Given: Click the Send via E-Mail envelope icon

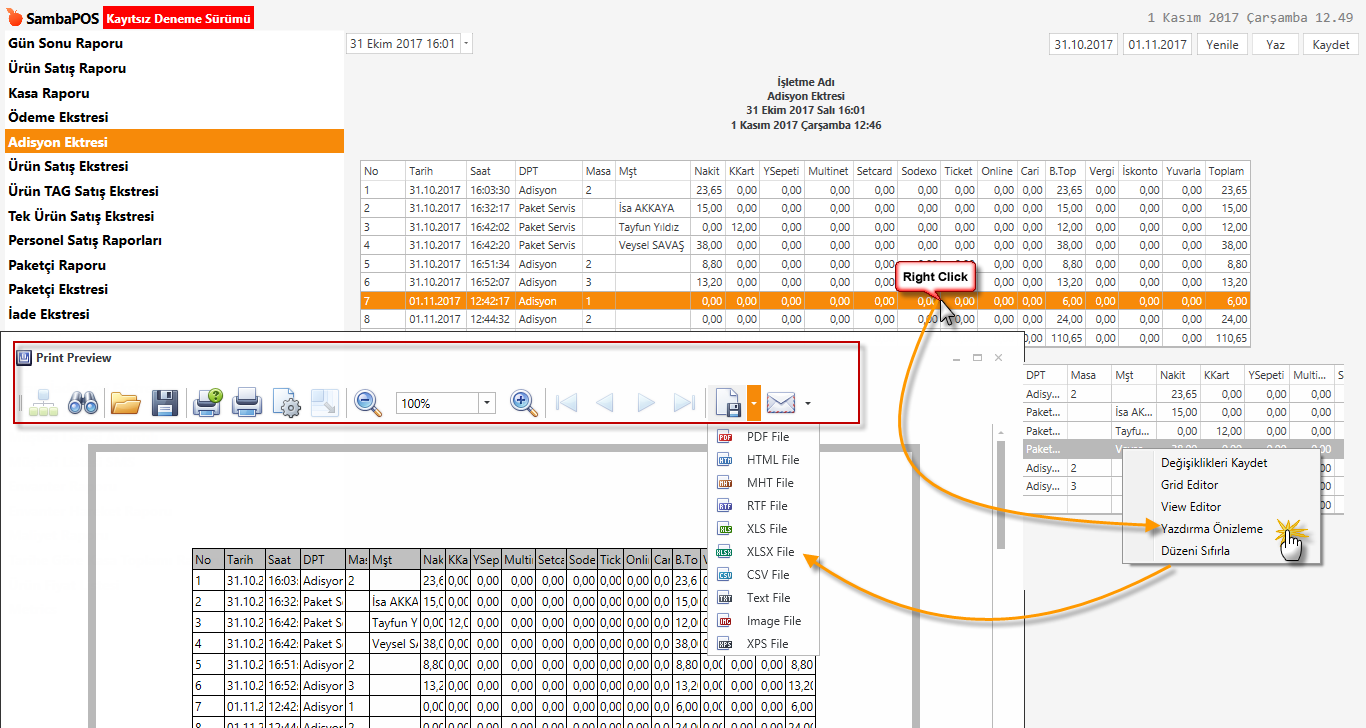Looking at the screenshot, I should [780, 403].
